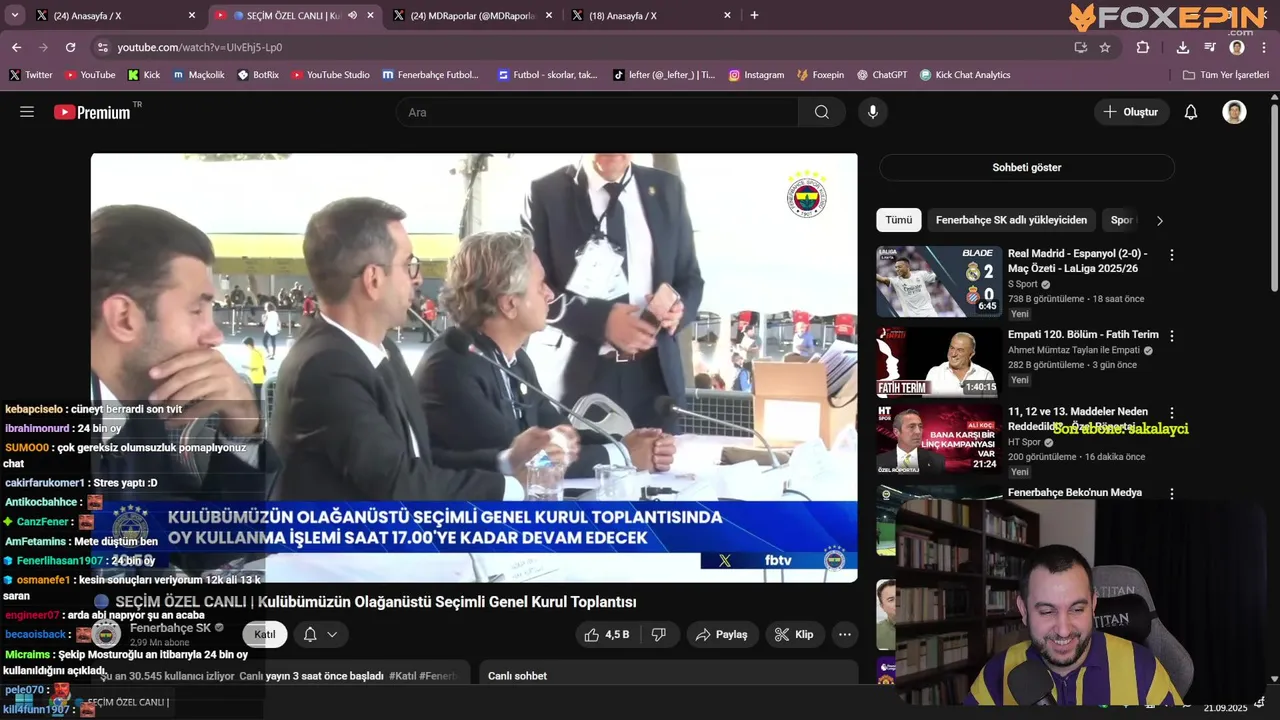Screen dimensions: 1280x720
Task: Mute the SEÇİM ÖZEL CANLI tab audio
Action: click(352, 15)
